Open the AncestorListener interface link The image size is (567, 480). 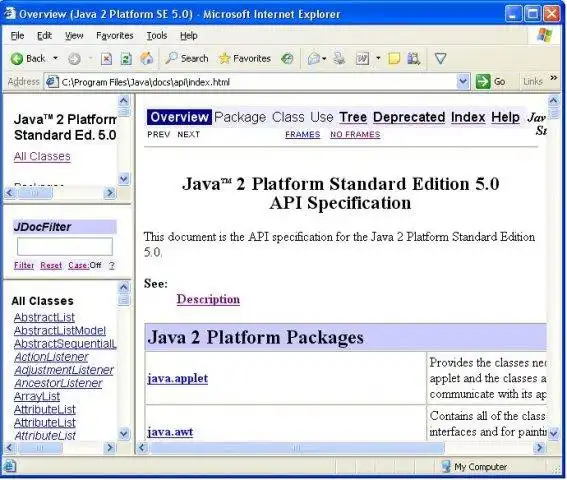[58, 383]
